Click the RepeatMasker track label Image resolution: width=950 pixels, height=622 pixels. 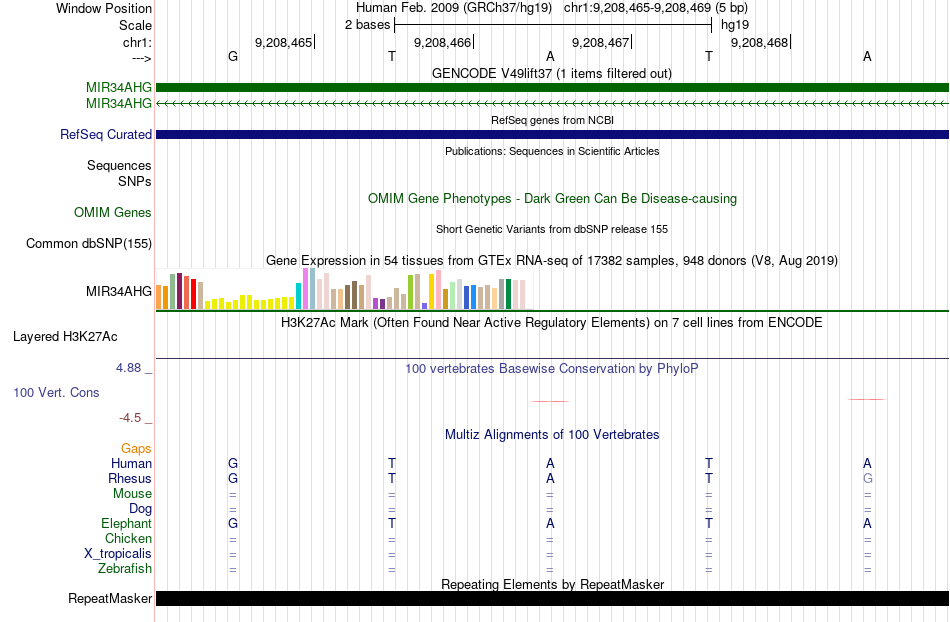(x=110, y=598)
